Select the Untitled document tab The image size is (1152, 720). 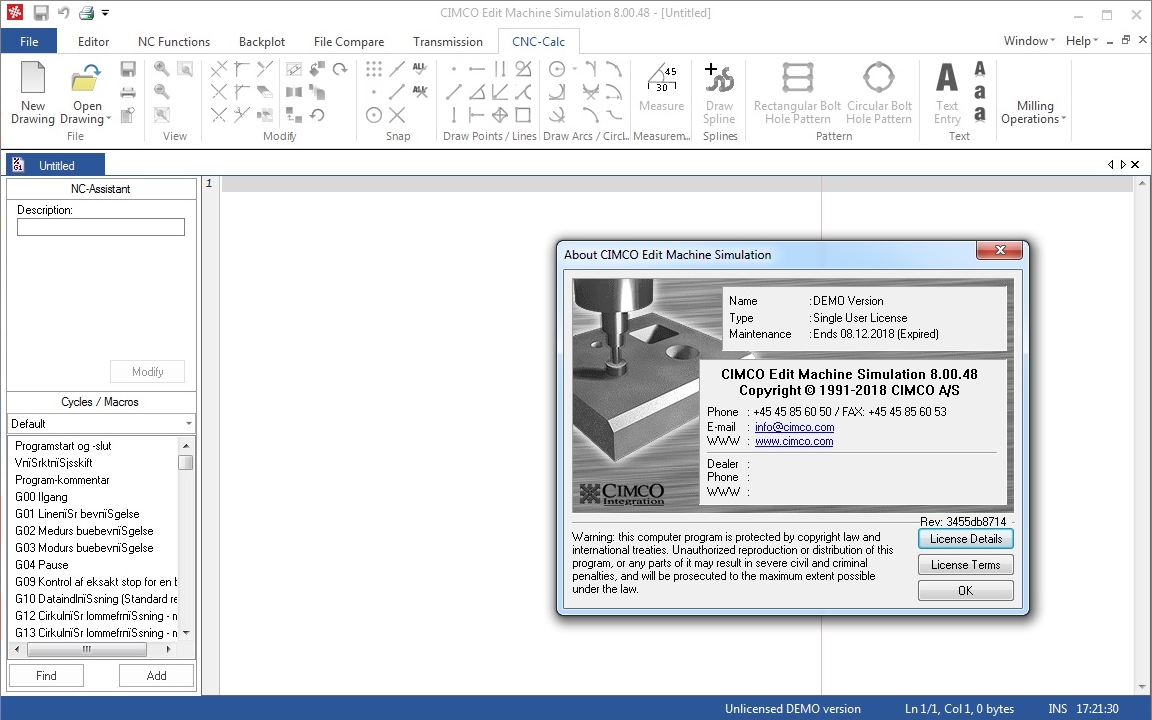click(x=55, y=165)
